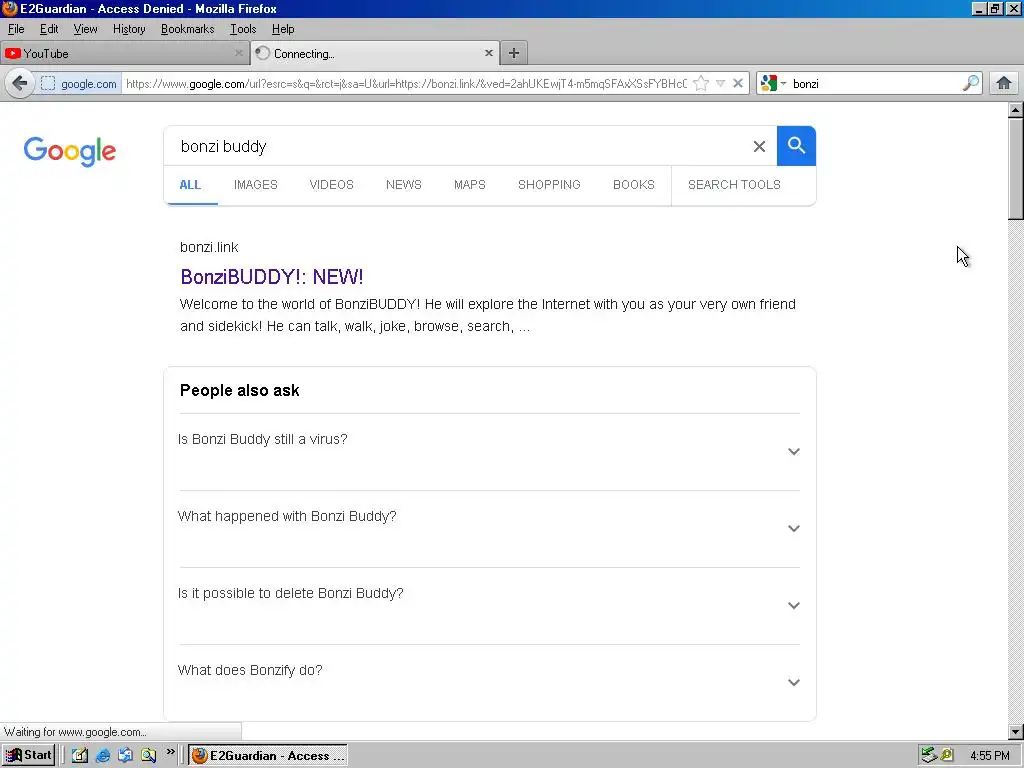The image size is (1024, 768).
Task: Switch to MAPS results
Action: point(470,185)
